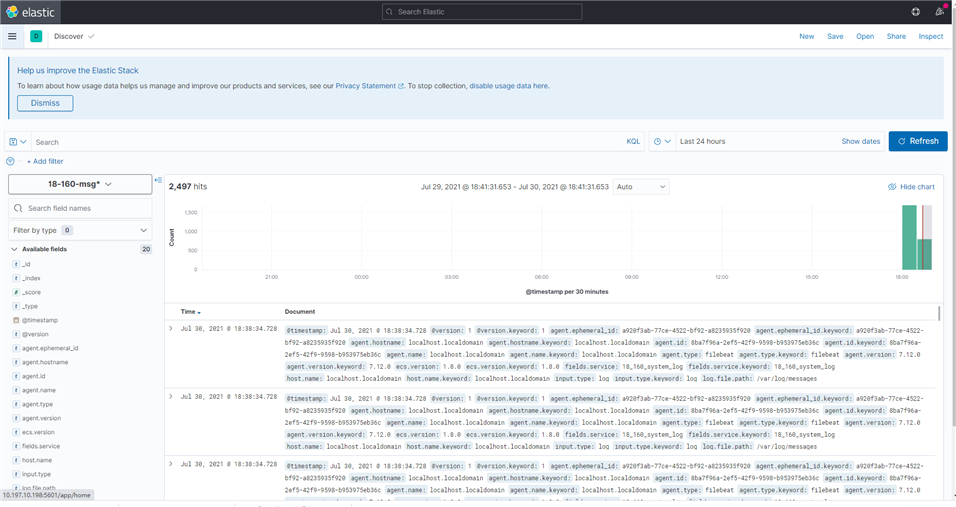Image resolution: width=956 pixels, height=507 pixels.
Task: Expand the Filter by type dropdown
Action: (80, 230)
